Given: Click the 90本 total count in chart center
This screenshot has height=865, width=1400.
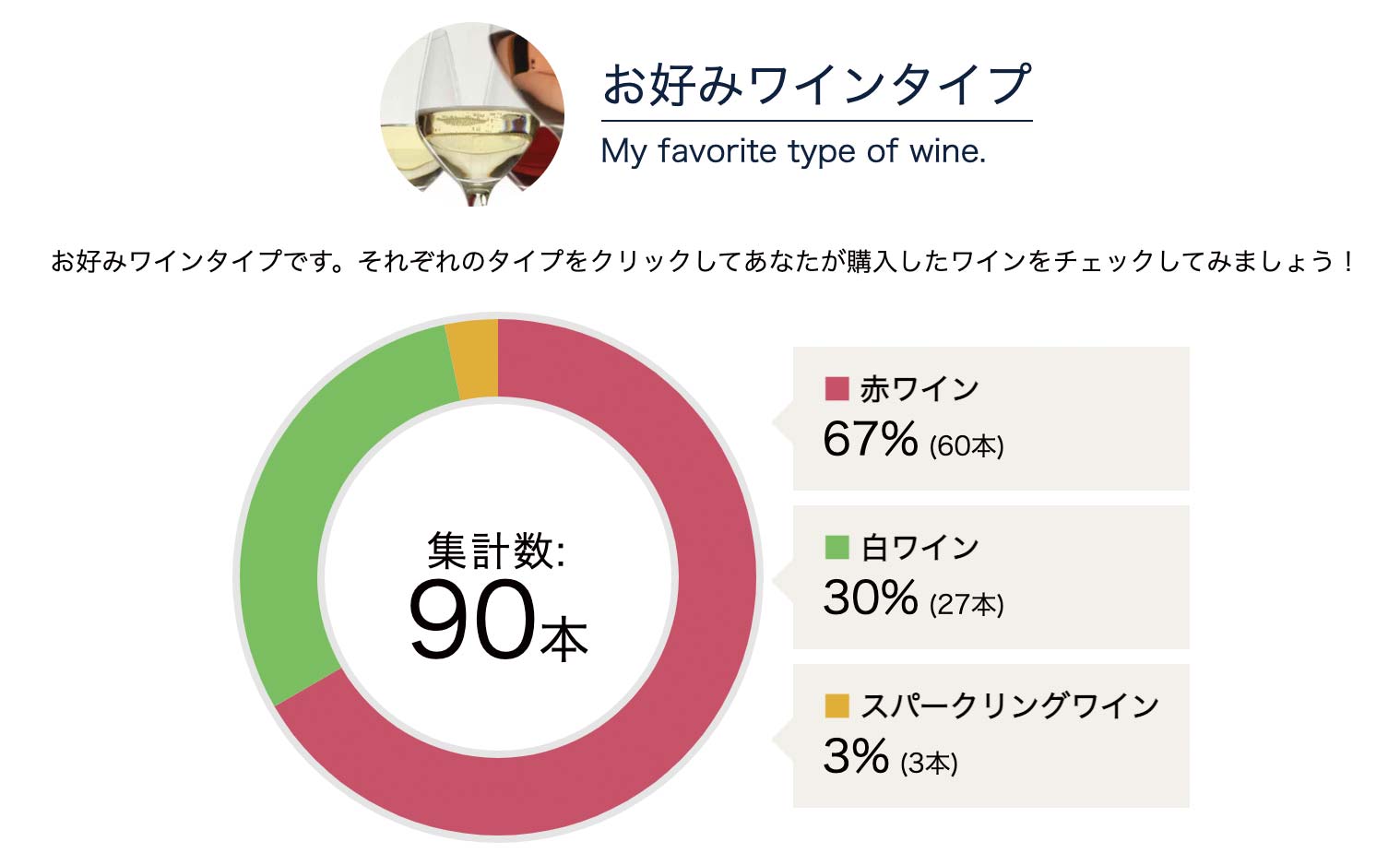Looking at the screenshot, I should coord(496,621).
